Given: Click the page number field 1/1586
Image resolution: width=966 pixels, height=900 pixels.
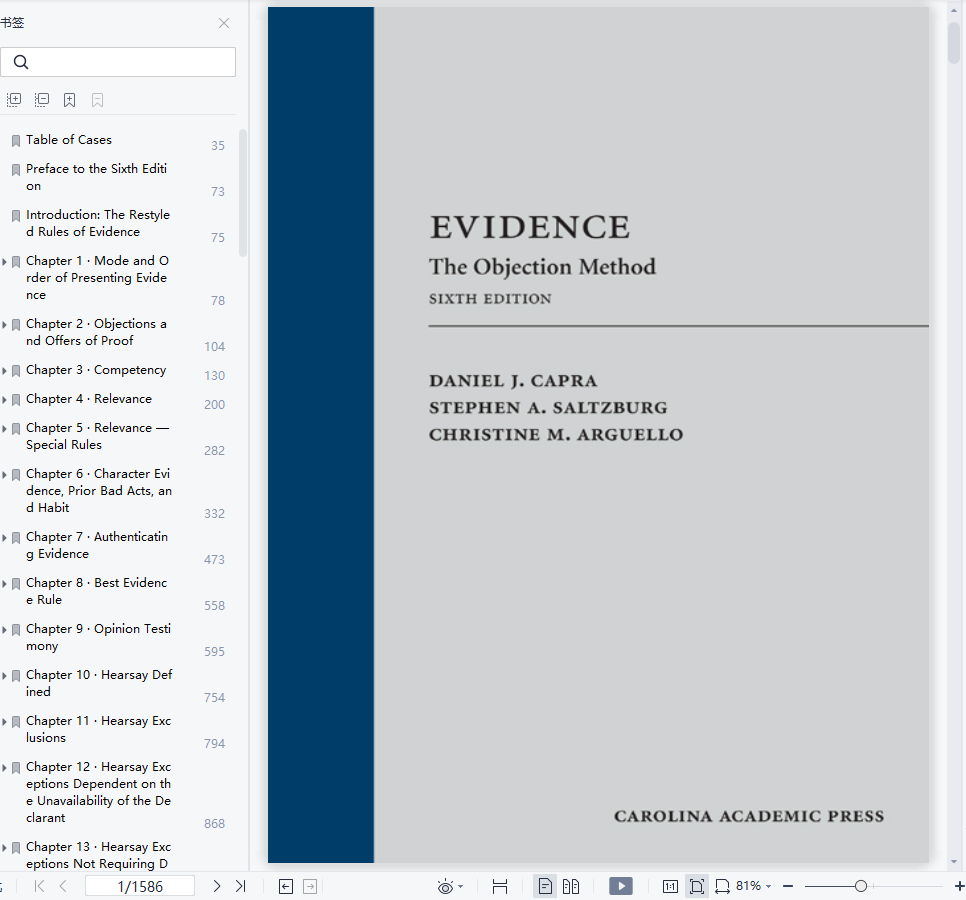Looking at the screenshot, I should coord(140,886).
